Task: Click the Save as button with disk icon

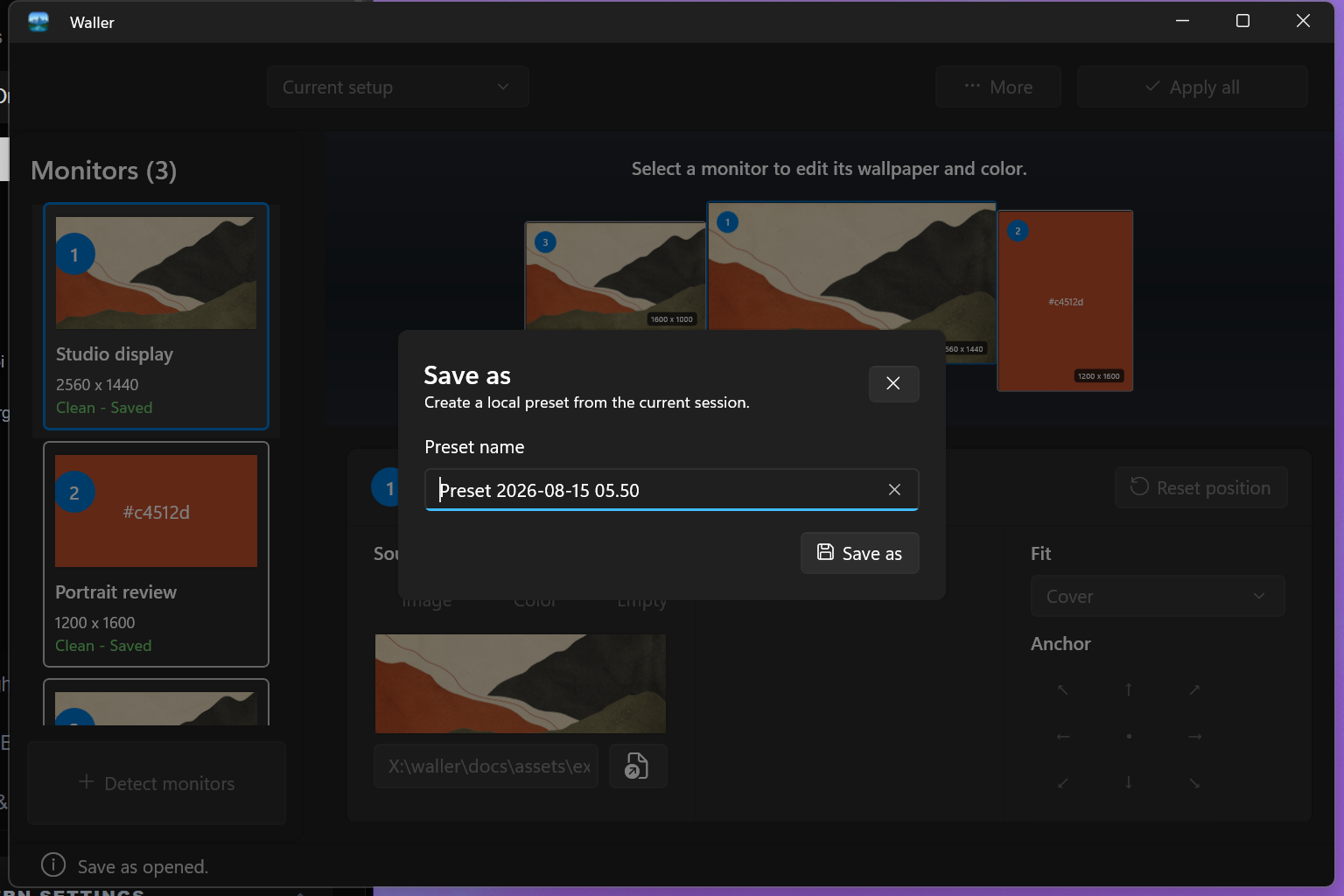Action: (859, 553)
